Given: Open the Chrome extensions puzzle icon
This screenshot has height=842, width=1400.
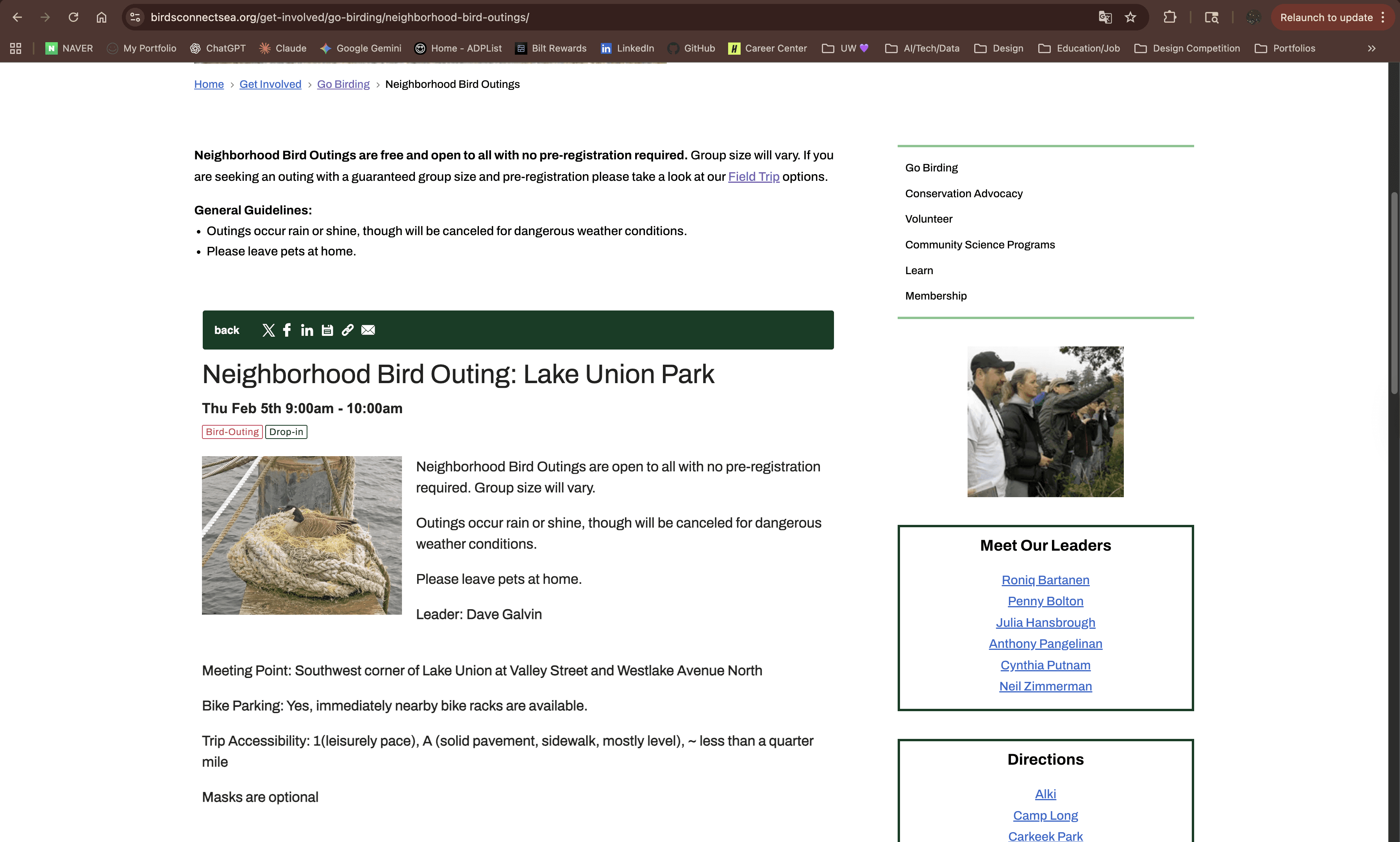Looking at the screenshot, I should [x=1170, y=17].
